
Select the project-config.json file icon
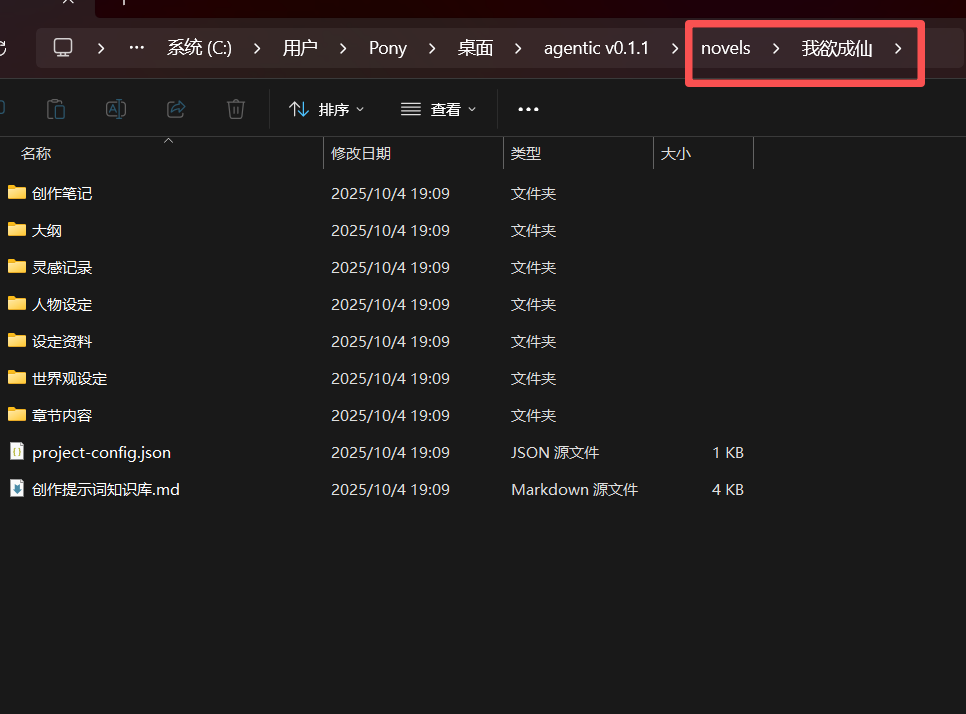17,452
